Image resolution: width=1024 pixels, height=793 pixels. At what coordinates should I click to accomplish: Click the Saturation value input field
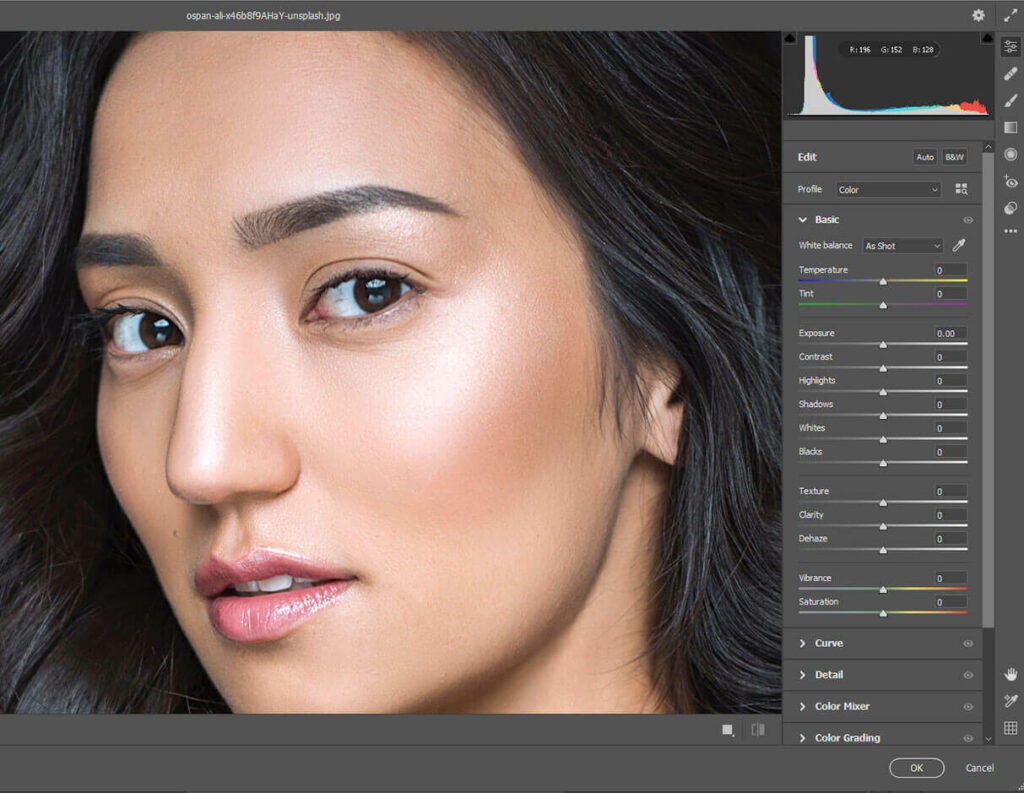pos(951,602)
